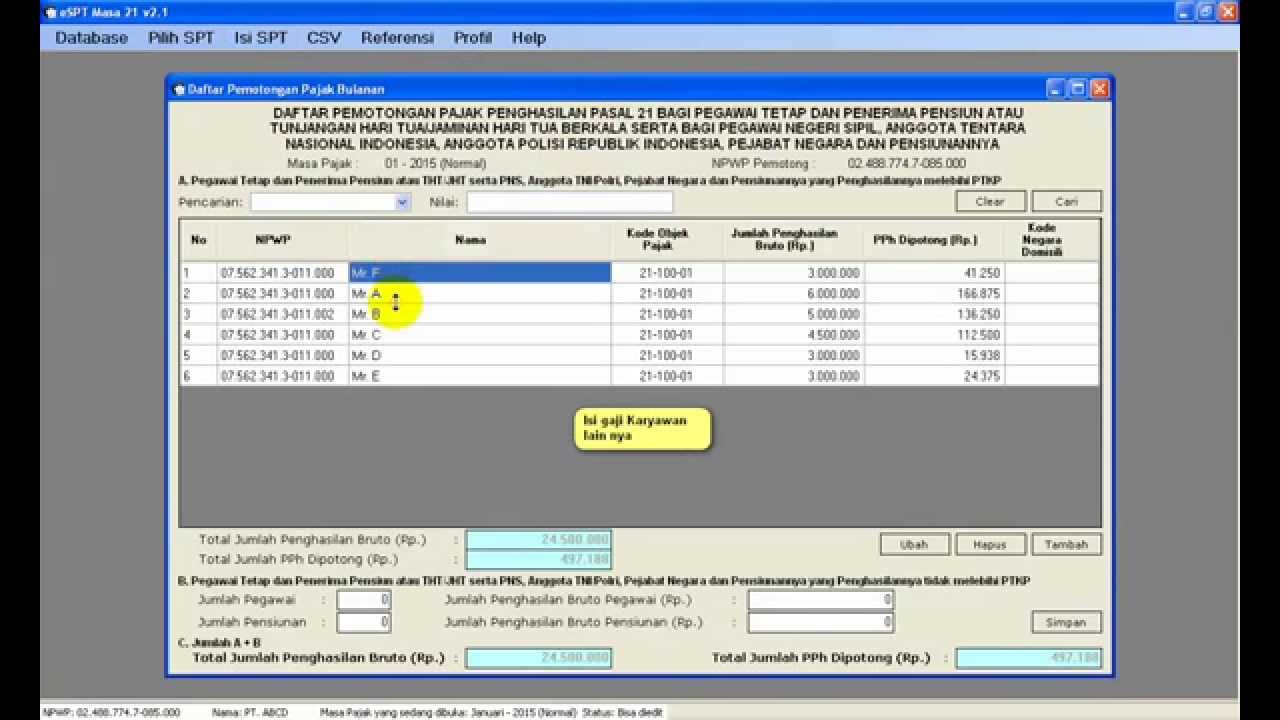Click the 15.938 PPh cell
This screenshot has height=720, width=1280.
(x=934, y=355)
